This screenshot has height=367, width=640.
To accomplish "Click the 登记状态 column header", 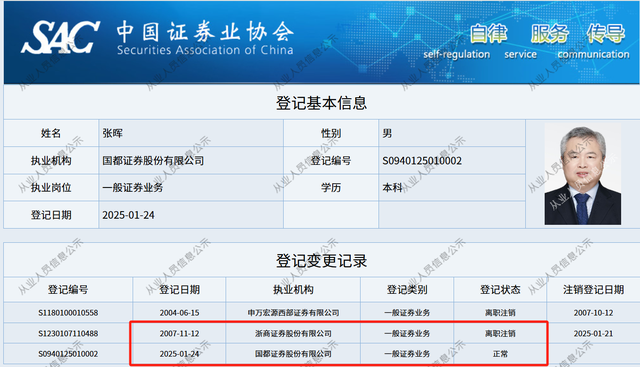I will coord(500,289).
